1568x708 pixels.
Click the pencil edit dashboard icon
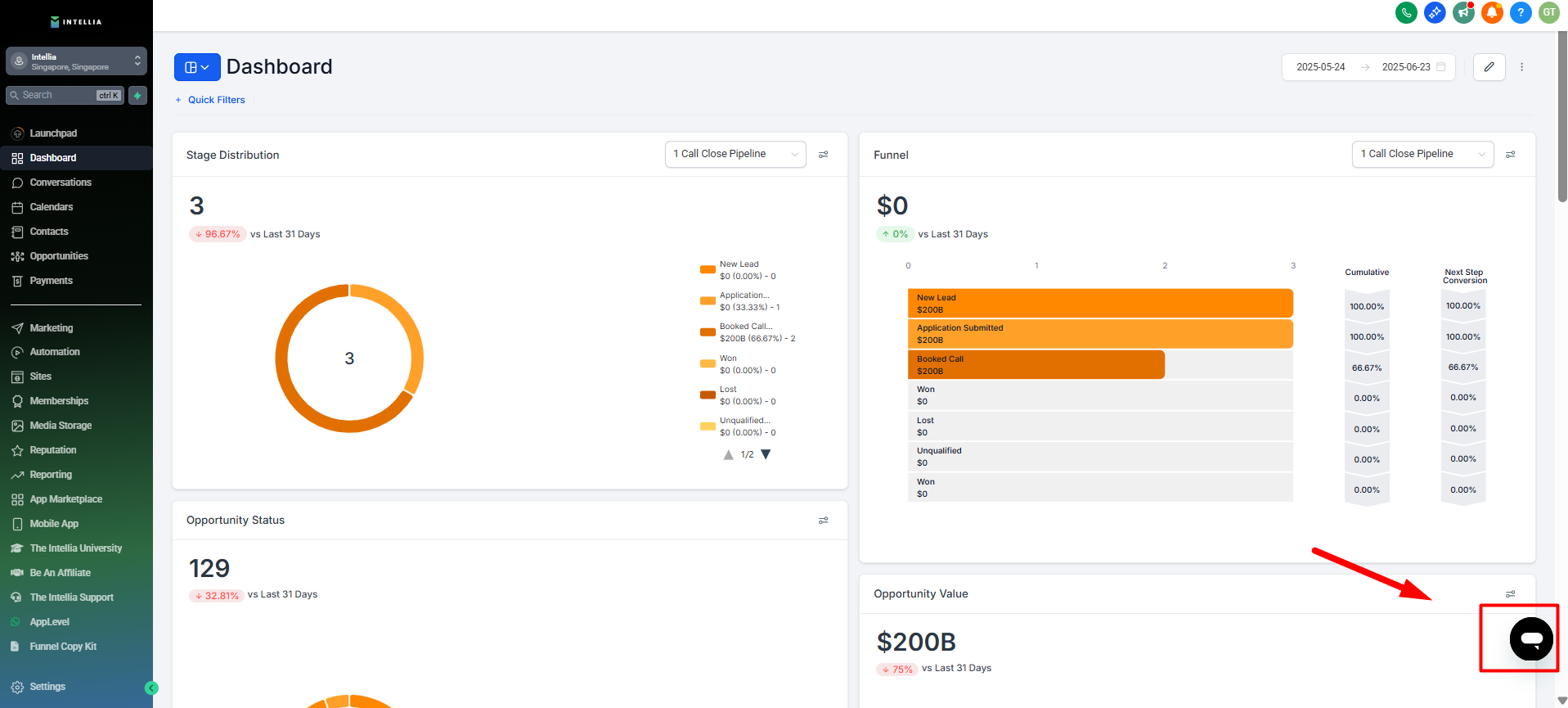pyautogui.click(x=1489, y=67)
